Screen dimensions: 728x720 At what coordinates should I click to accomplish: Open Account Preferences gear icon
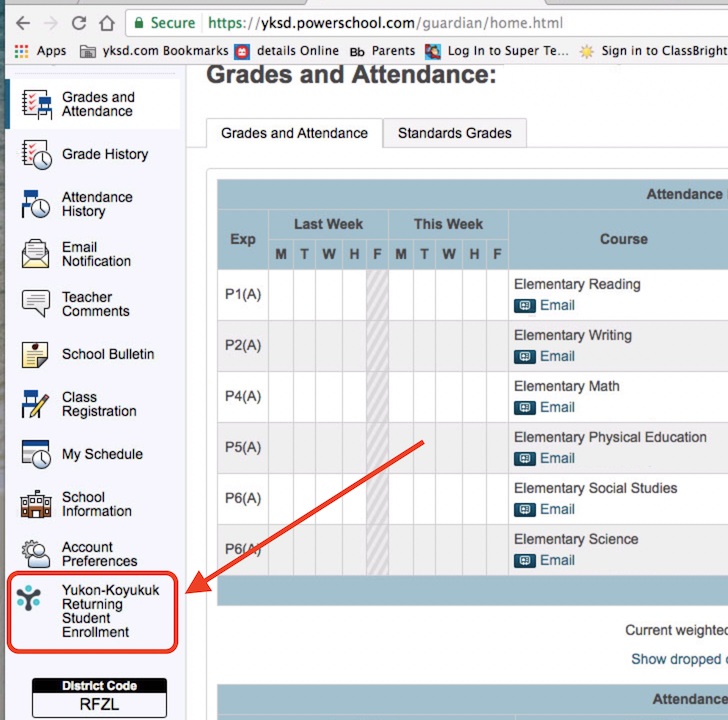click(36, 554)
